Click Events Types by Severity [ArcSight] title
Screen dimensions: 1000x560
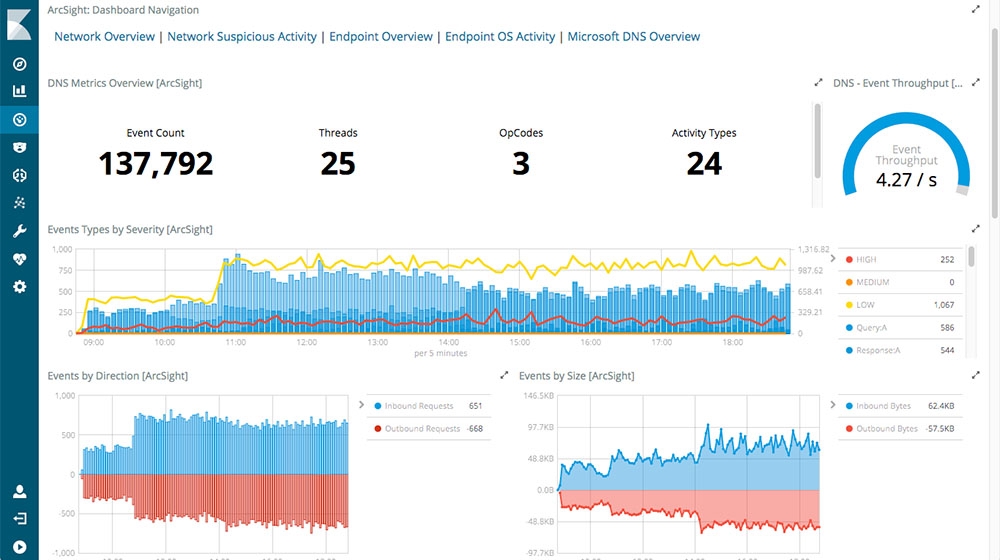130,229
